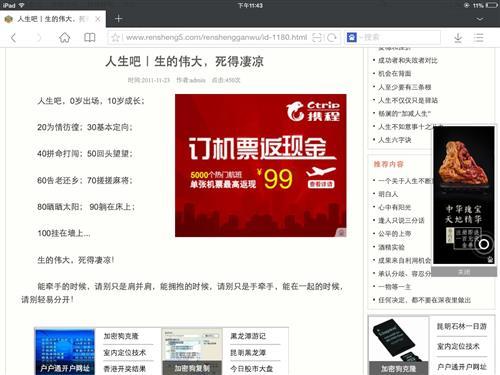500x375 pixels.
Task: Open link 成功者和失败者对比
Action: [x=408, y=60]
